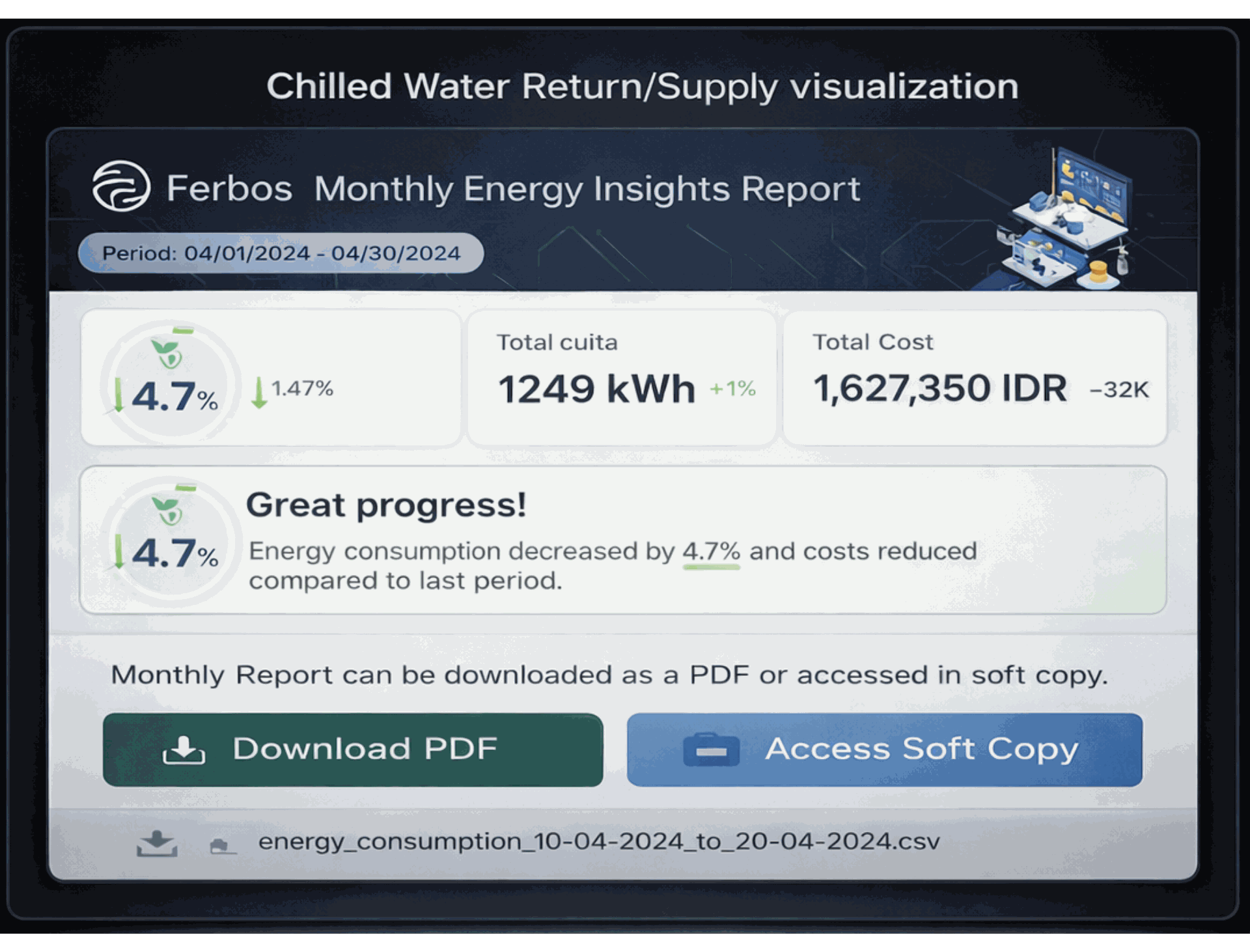Expand the Period 04/01/2024 - 04/30/2024 badge
The image size is (1250, 952).
pyautogui.click(x=281, y=253)
